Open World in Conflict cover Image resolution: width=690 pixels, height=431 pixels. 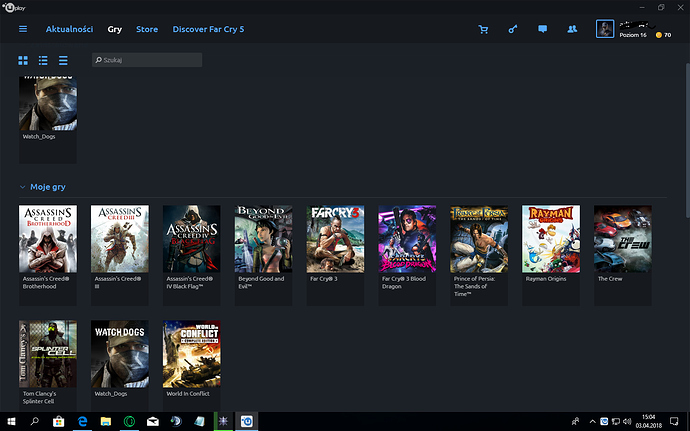tap(192, 354)
